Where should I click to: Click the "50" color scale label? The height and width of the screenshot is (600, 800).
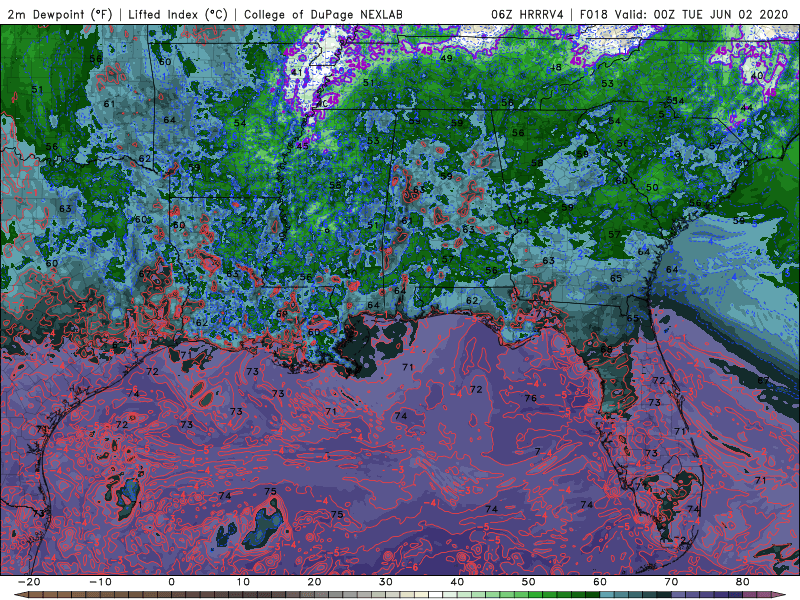pyautogui.click(x=529, y=582)
